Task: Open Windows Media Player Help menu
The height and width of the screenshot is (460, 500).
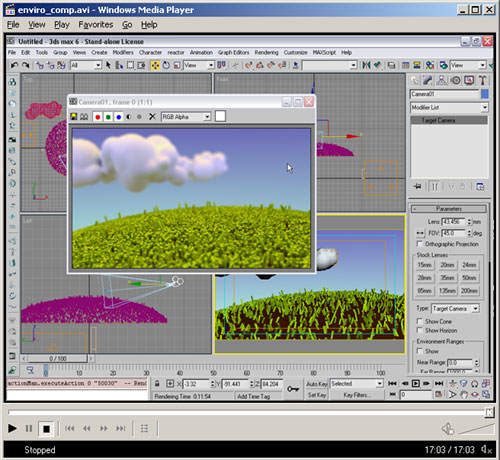Action: (x=149, y=25)
